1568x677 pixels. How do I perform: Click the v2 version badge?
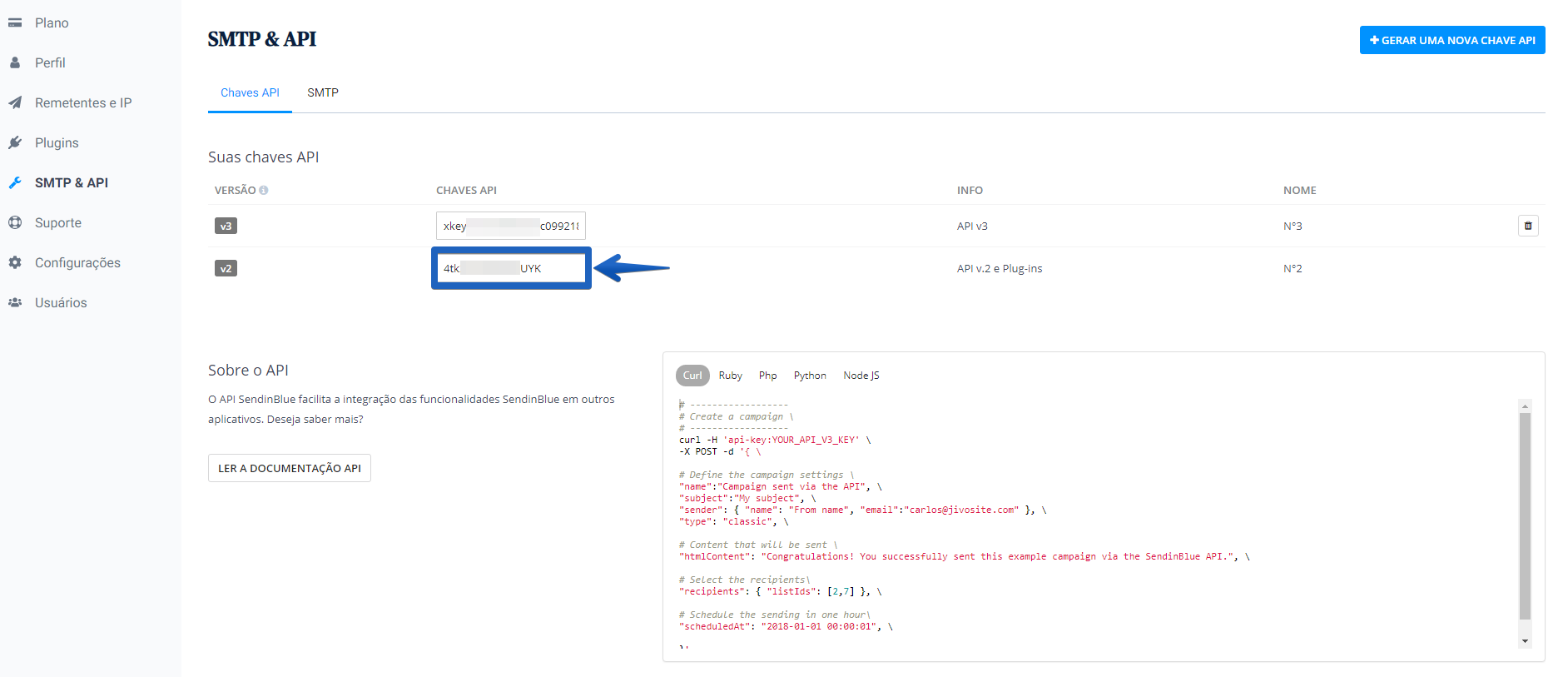(226, 268)
